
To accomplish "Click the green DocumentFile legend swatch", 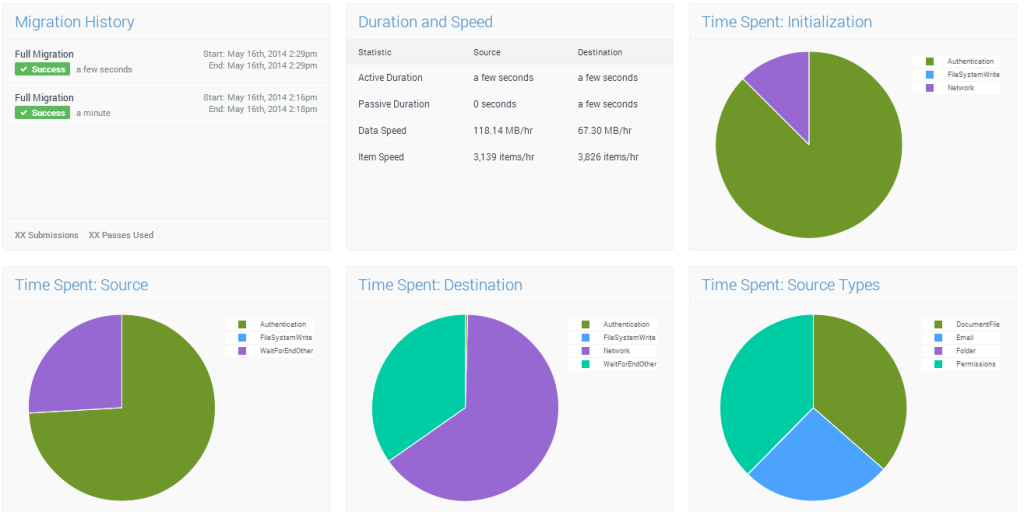I will click(938, 325).
